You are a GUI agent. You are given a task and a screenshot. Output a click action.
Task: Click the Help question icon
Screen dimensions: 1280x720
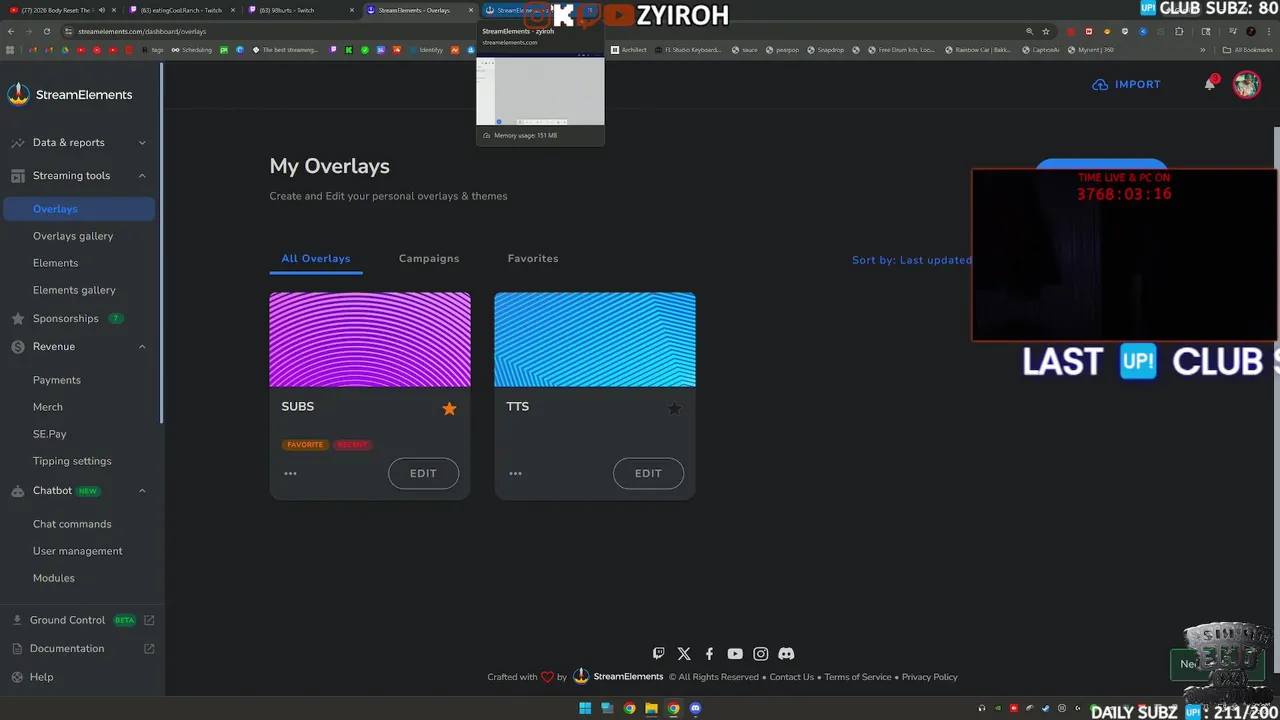pos(17,677)
